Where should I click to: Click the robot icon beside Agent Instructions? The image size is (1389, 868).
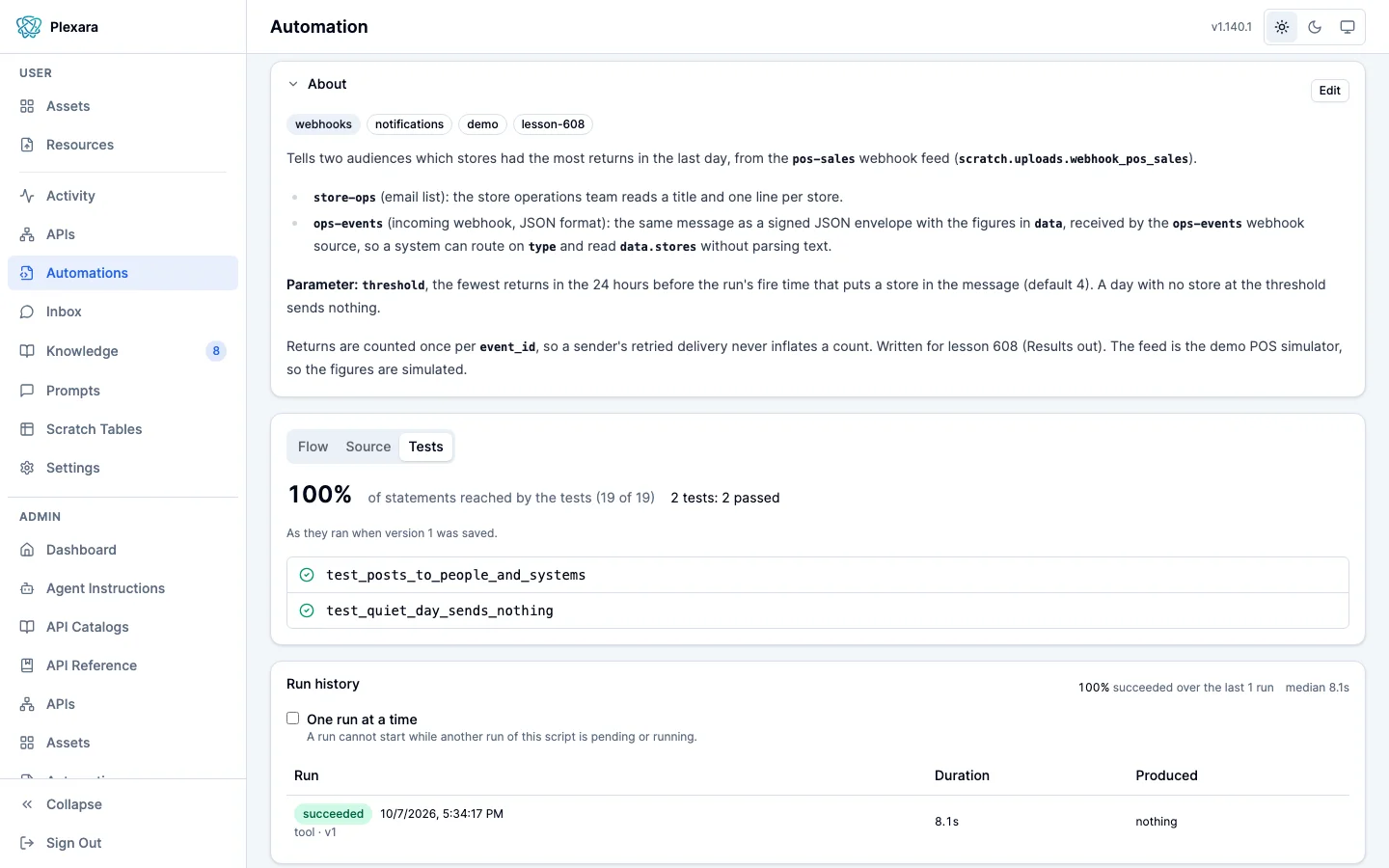tap(27, 588)
